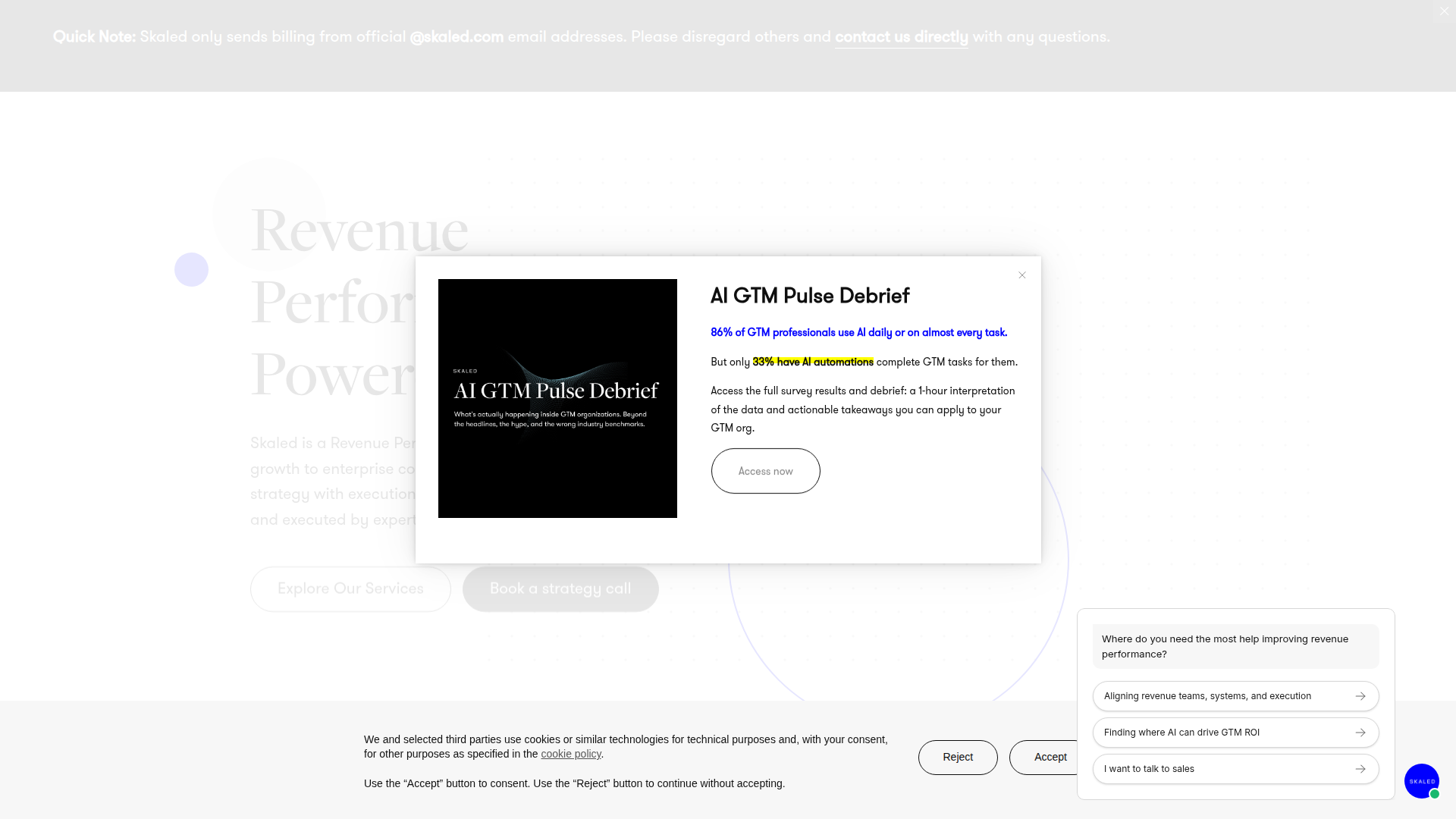The width and height of the screenshot is (1456, 819).
Task: Click the 86% of GTM professionals blue text
Action: coord(859,333)
